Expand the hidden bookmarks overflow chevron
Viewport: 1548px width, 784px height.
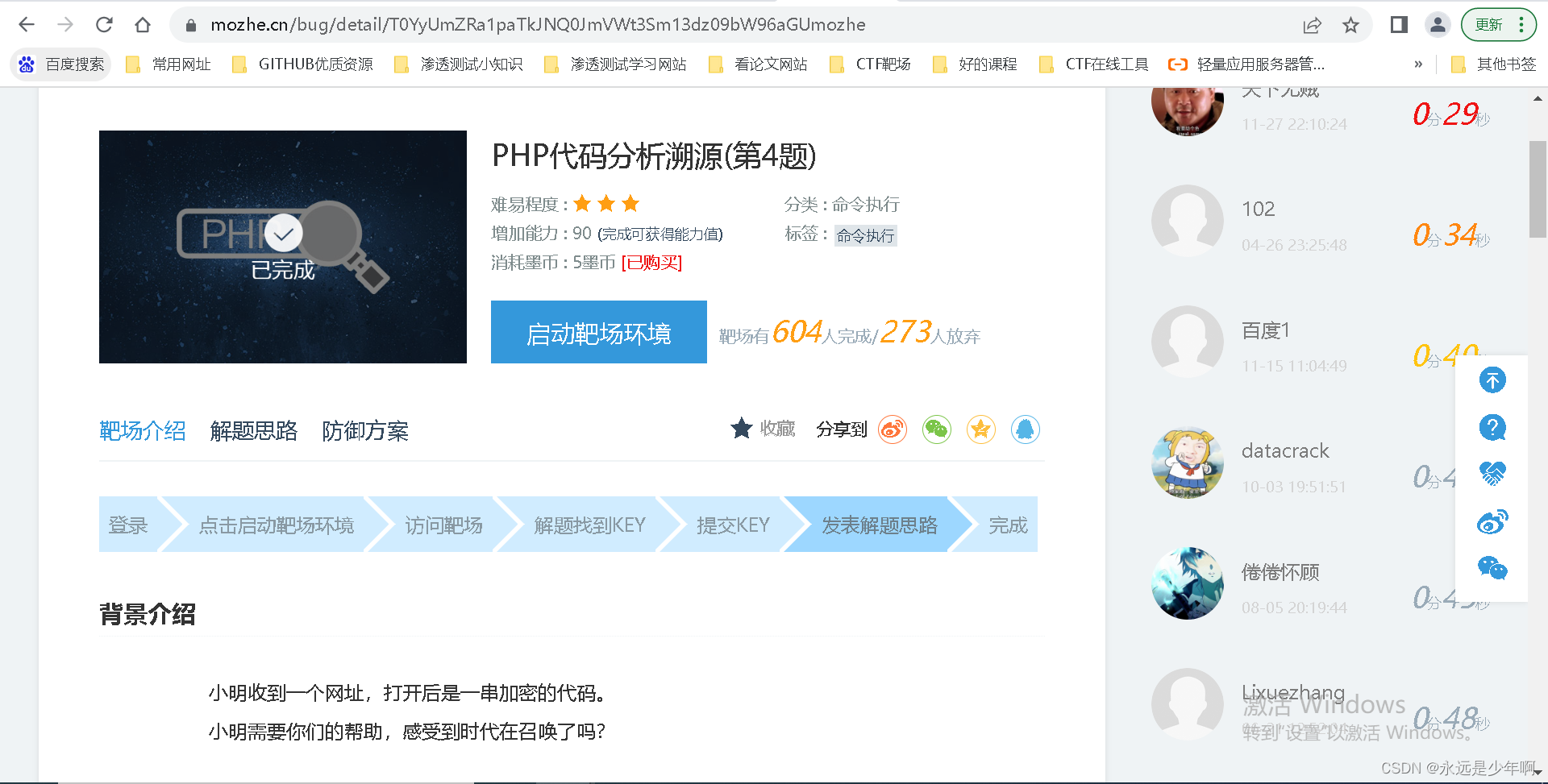tap(1418, 64)
